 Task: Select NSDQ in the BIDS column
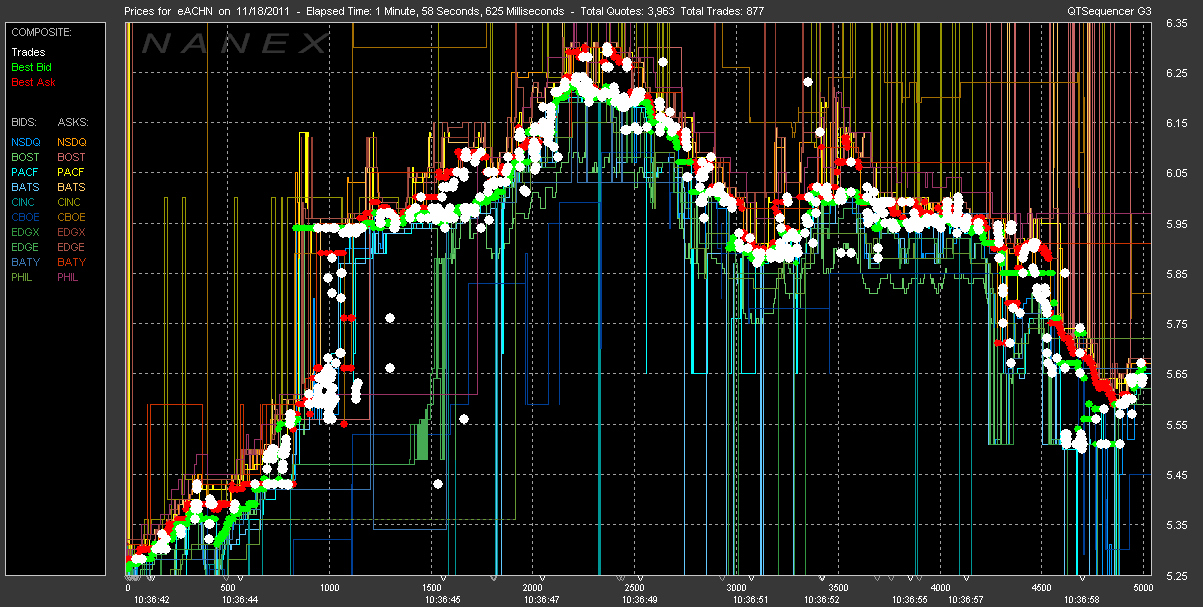click(x=25, y=142)
